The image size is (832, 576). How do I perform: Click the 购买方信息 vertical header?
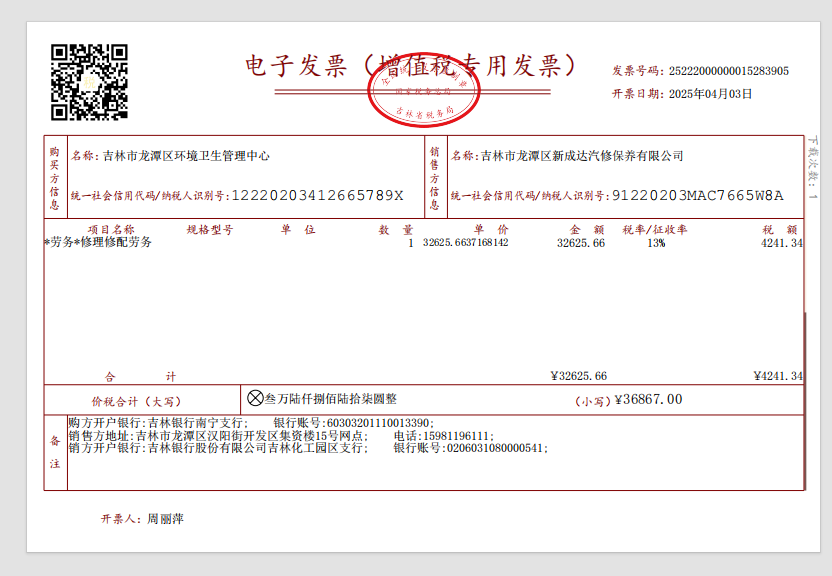pos(55,178)
